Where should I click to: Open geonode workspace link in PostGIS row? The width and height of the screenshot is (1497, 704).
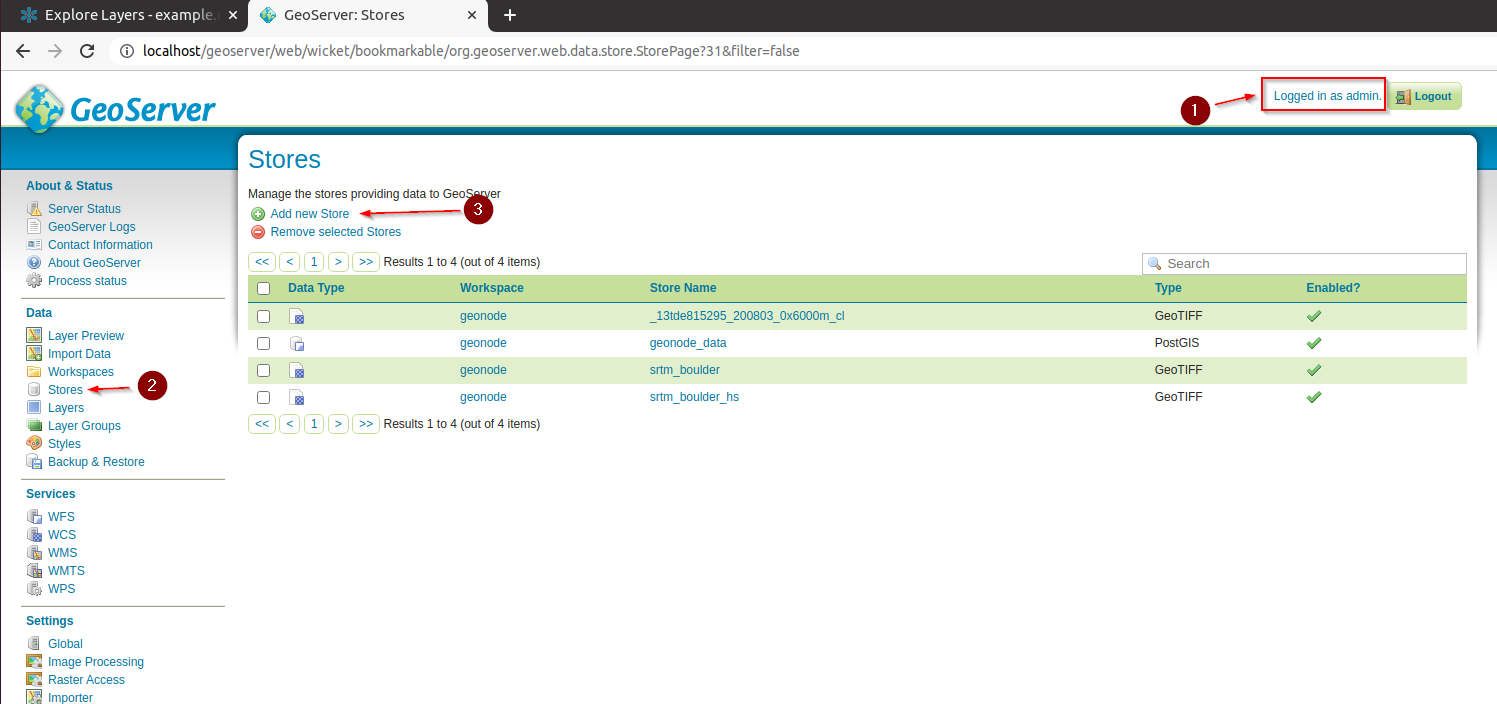[x=483, y=343]
